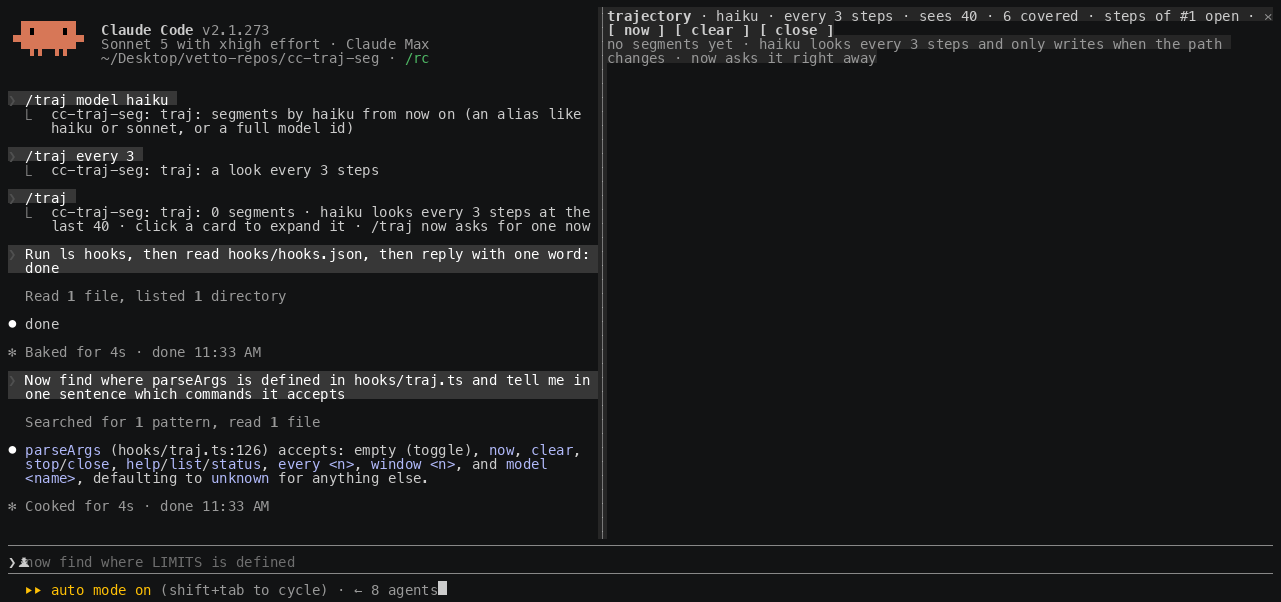Viewport: 1281px width, 602px height.
Task: Click the 'Run ls hooks' prompt message
Action: [x=303, y=261]
